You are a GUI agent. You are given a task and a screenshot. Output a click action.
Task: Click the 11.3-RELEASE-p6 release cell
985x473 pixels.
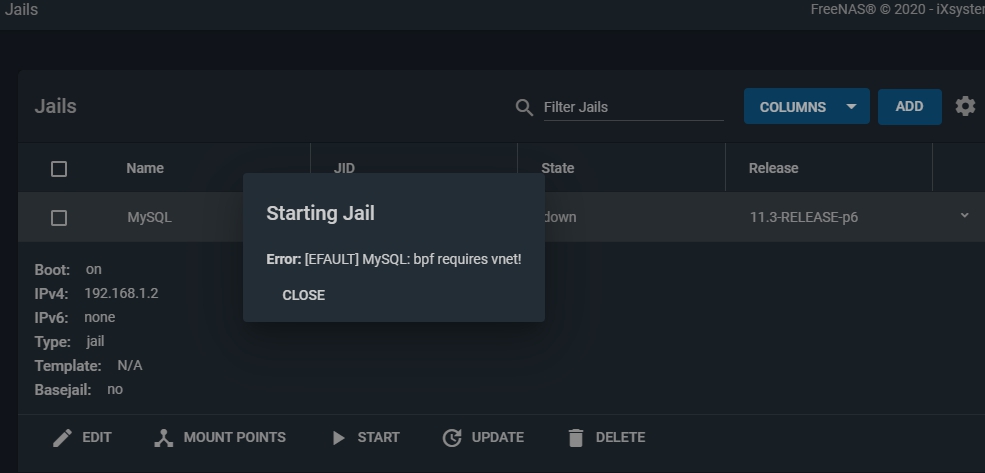click(x=804, y=217)
